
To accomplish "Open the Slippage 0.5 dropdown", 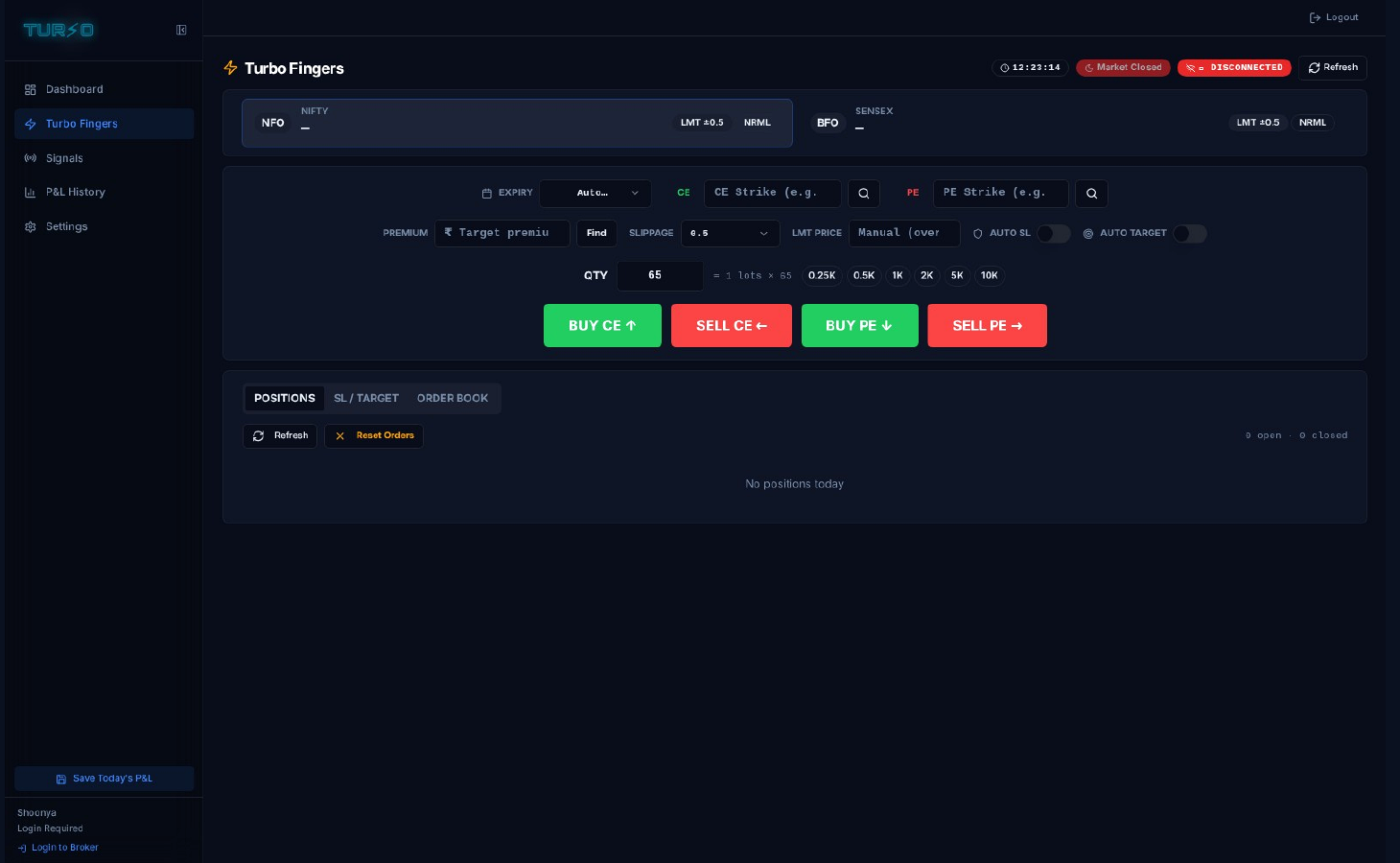I will tap(730, 233).
